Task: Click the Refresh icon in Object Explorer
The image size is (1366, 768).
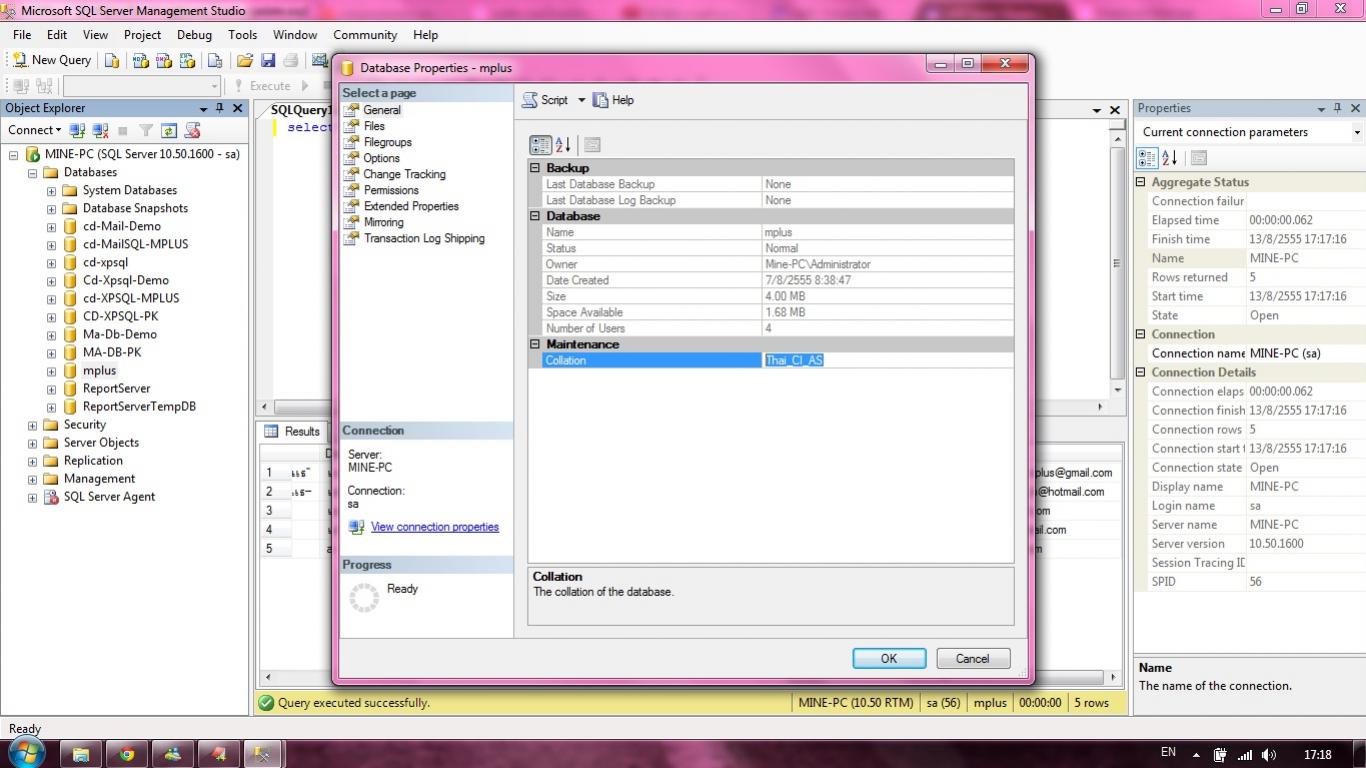Action: click(x=169, y=130)
